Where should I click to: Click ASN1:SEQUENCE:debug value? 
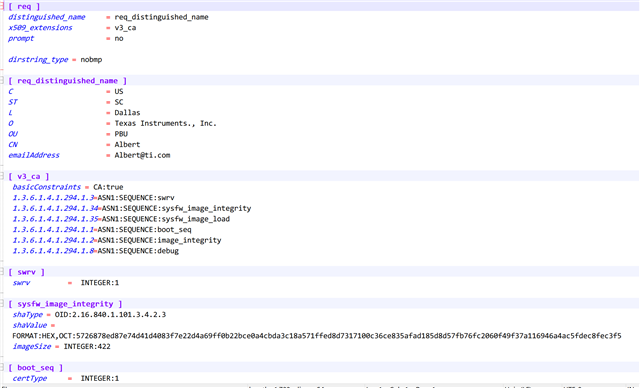tap(138, 251)
